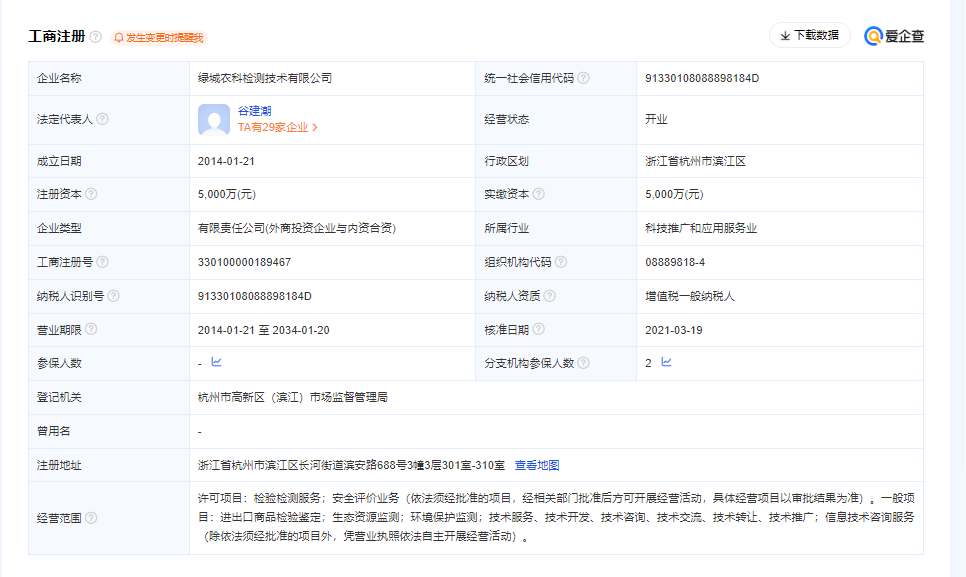Click 谷建潮 avatar thumbnail
This screenshot has width=966, height=577.
click(x=214, y=119)
